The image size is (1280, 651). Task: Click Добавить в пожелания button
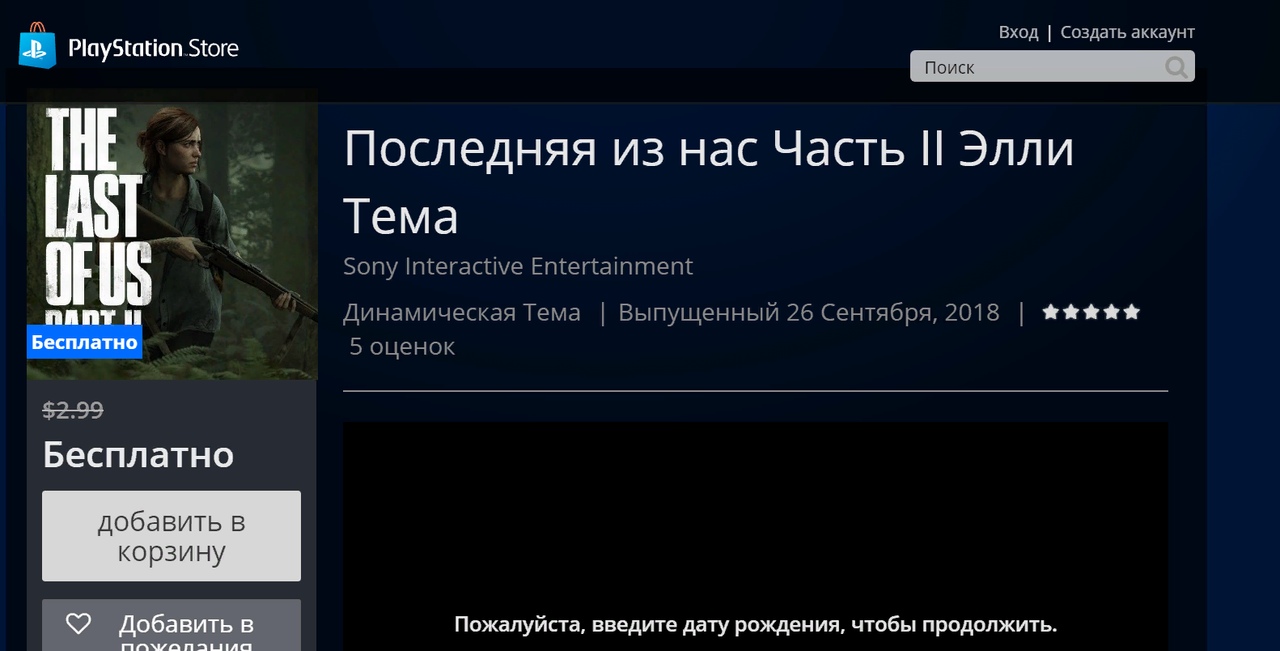pyautogui.click(x=171, y=626)
